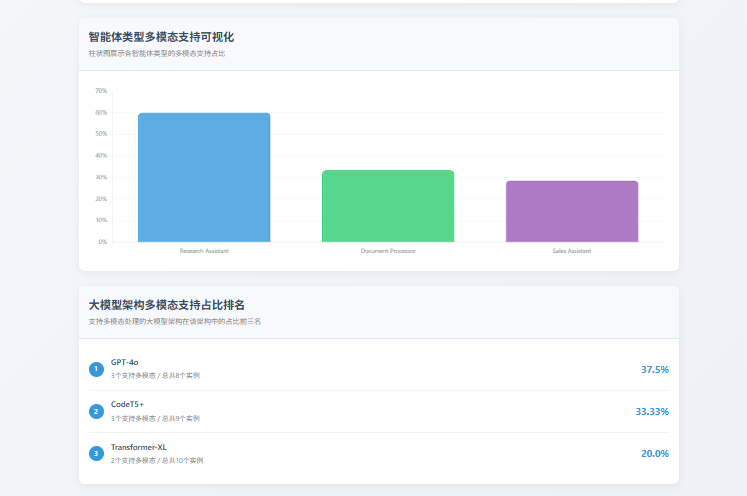Screen dimensions: 747x496
Task: Click the rank 1 badge beside GPT-4o
Action: (x=96, y=369)
